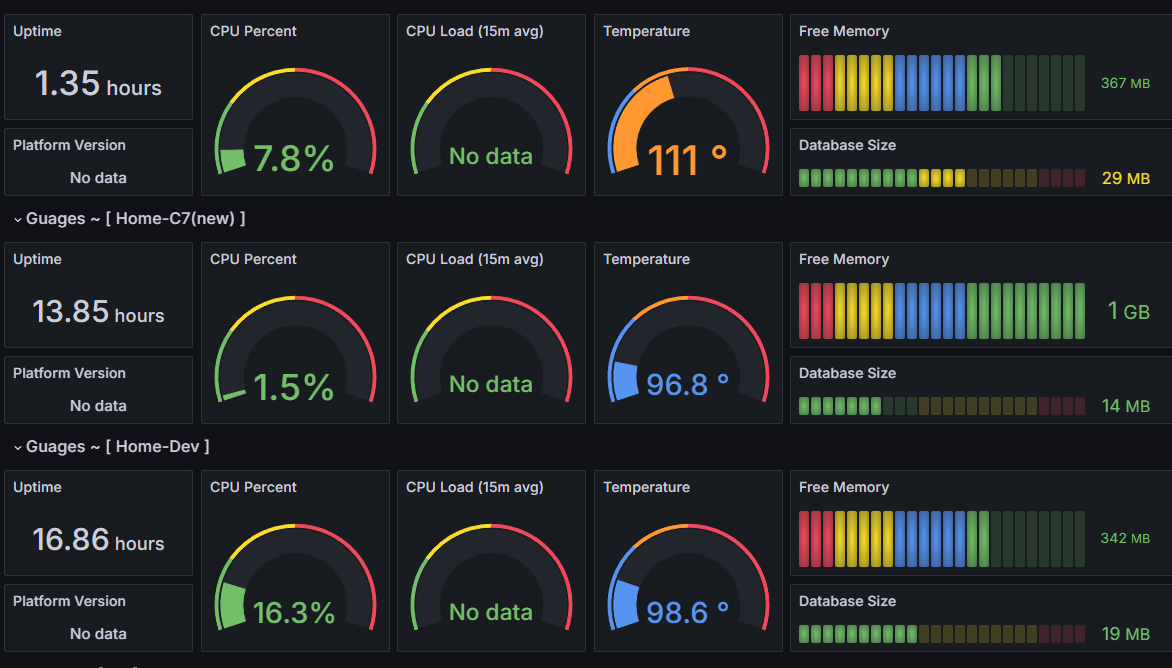Click the 1 GB Free Memory bar

pyautogui.click(x=942, y=311)
